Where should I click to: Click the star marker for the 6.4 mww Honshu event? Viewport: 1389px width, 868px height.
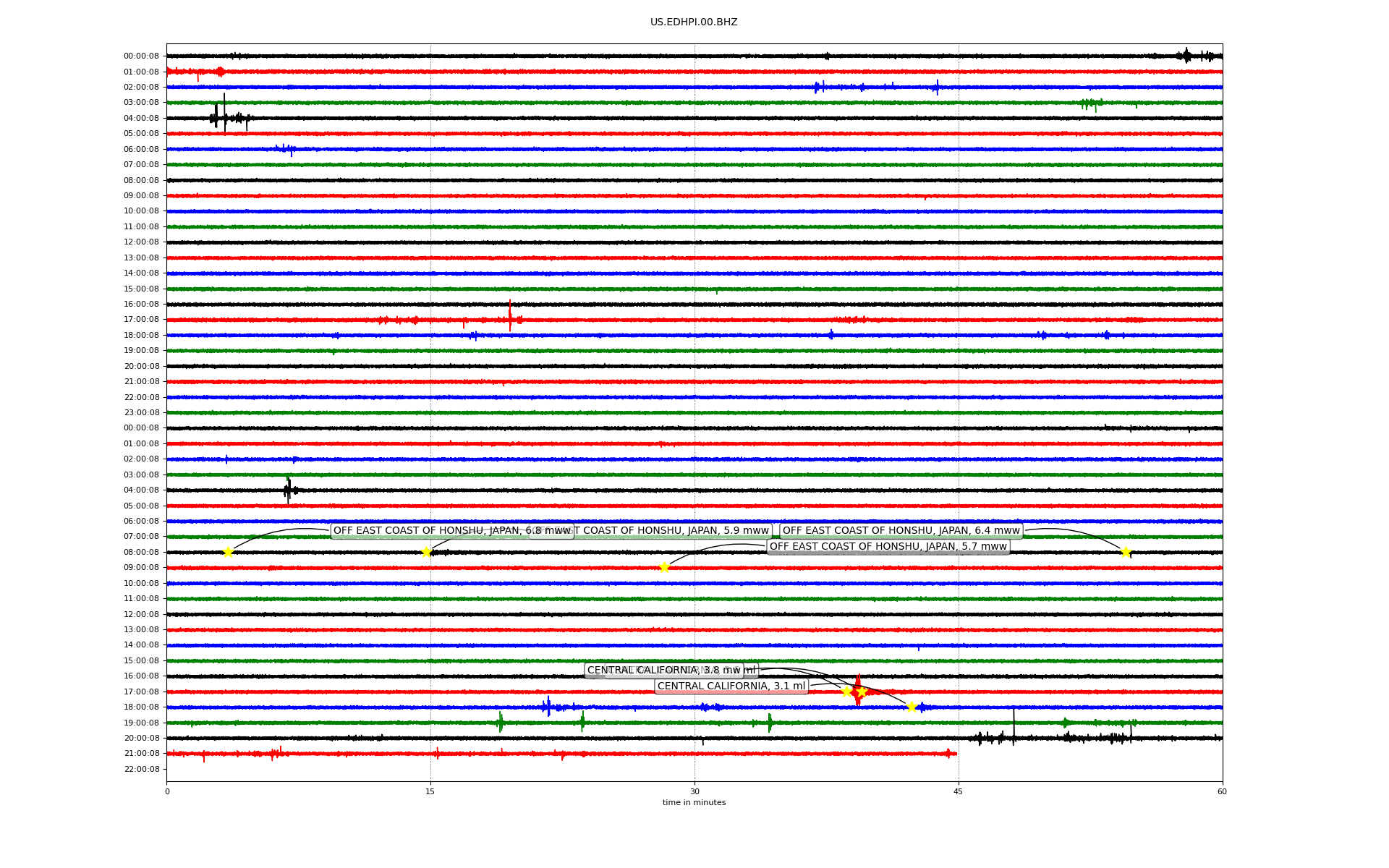(1126, 552)
